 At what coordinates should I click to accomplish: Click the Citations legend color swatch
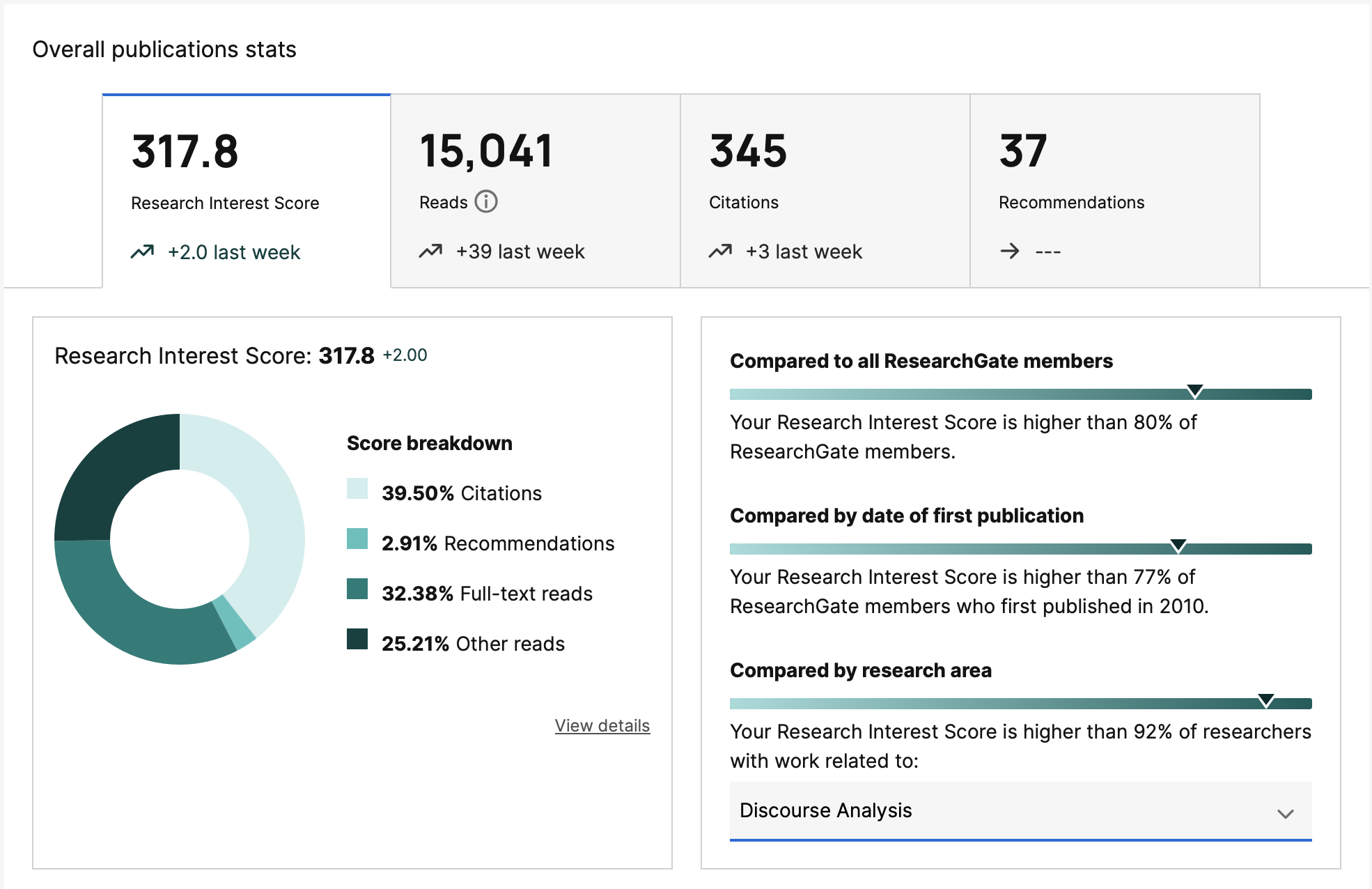357,488
